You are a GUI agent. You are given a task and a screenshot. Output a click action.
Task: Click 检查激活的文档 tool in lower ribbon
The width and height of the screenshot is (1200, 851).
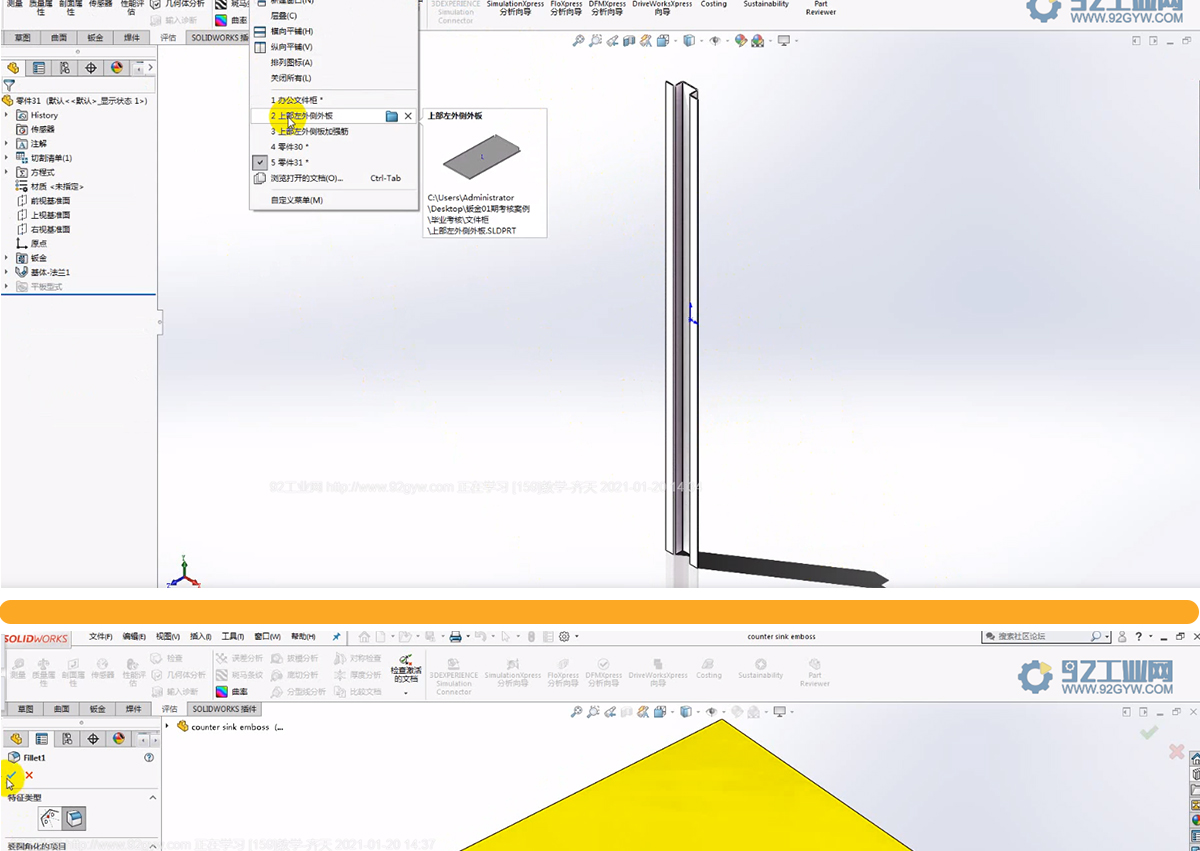pyautogui.click(x=405, y=670)
